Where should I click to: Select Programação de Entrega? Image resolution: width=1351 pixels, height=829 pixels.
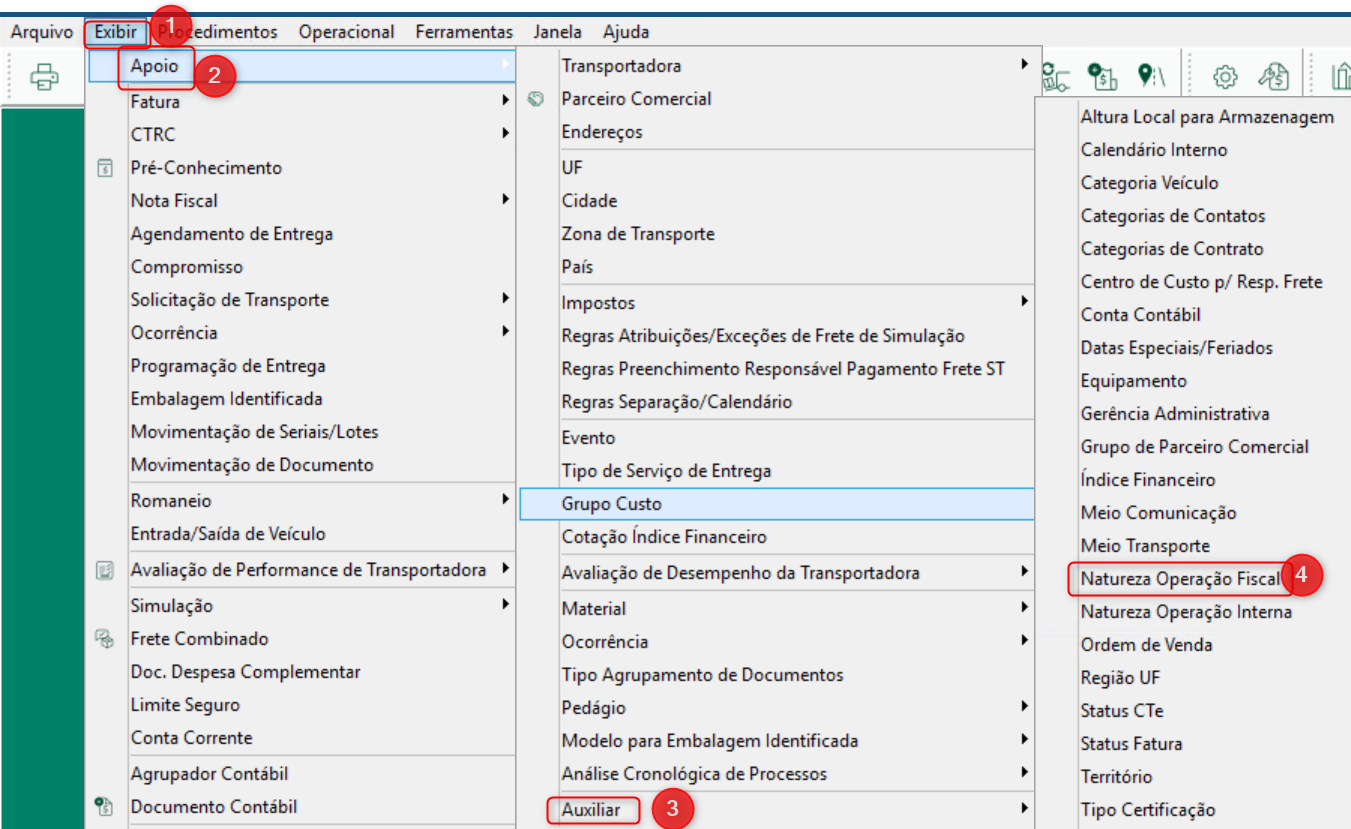tap(228, 366)
